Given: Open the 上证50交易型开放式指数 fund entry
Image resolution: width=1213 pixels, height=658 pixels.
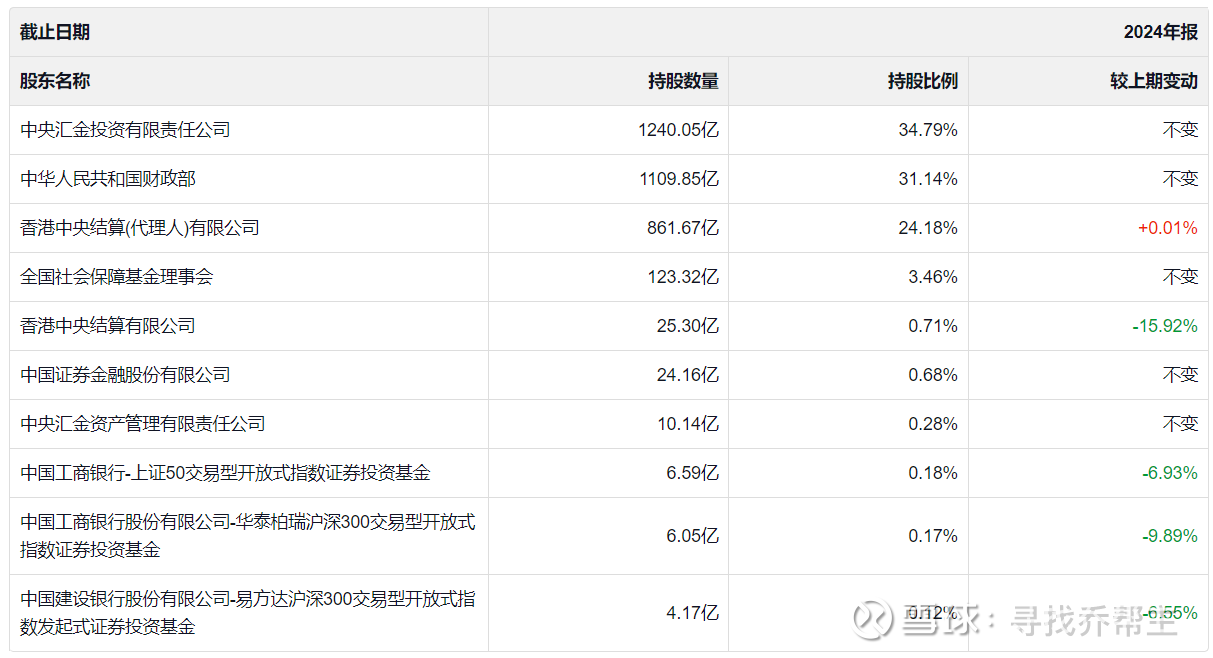Looking at the screenshot, I should [225, 473].
